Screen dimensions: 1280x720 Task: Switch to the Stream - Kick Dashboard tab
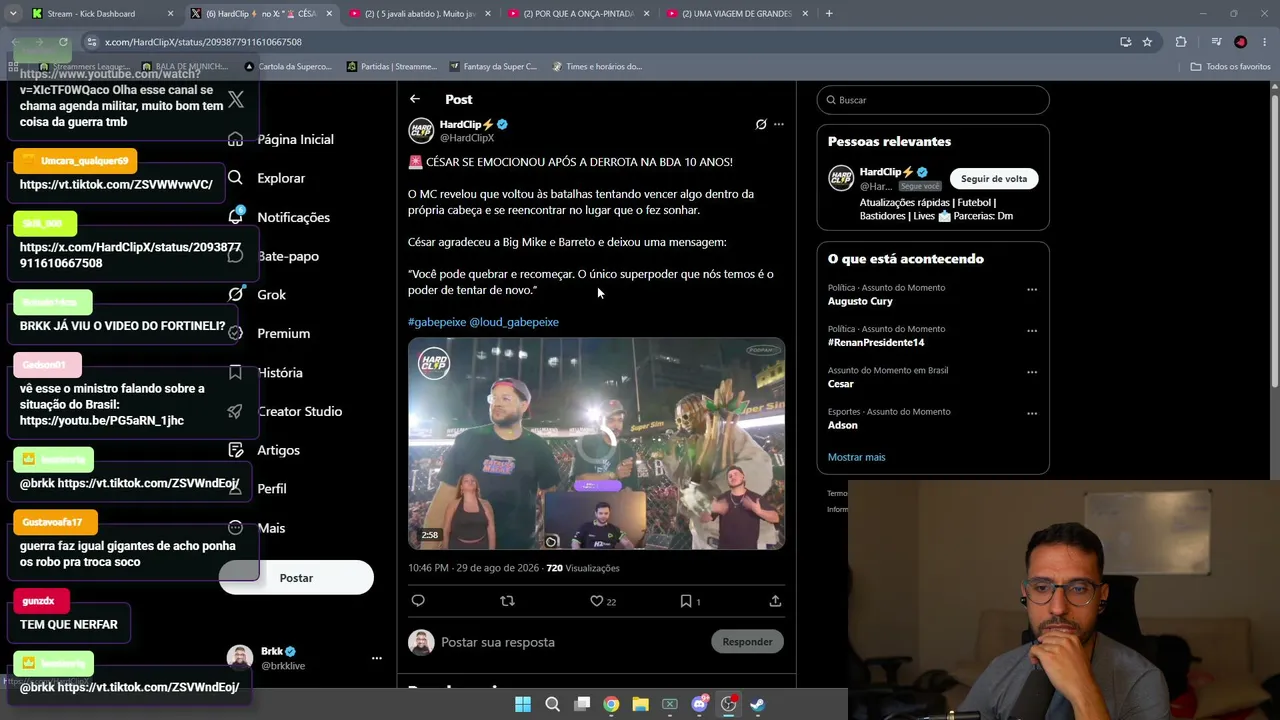[101, 14]
